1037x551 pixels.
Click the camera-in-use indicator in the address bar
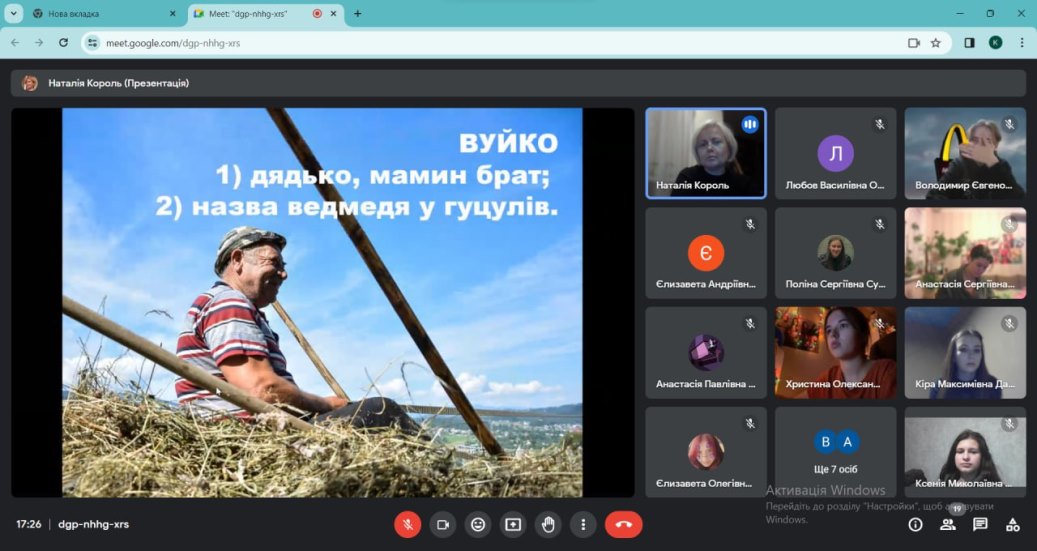[914, 43]
